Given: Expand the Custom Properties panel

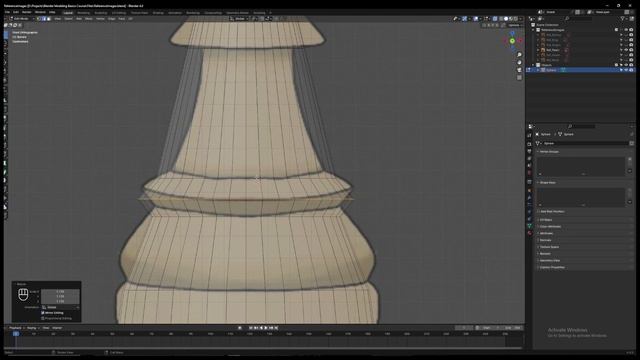Looking at the screenshot, I should pos(552,267).
